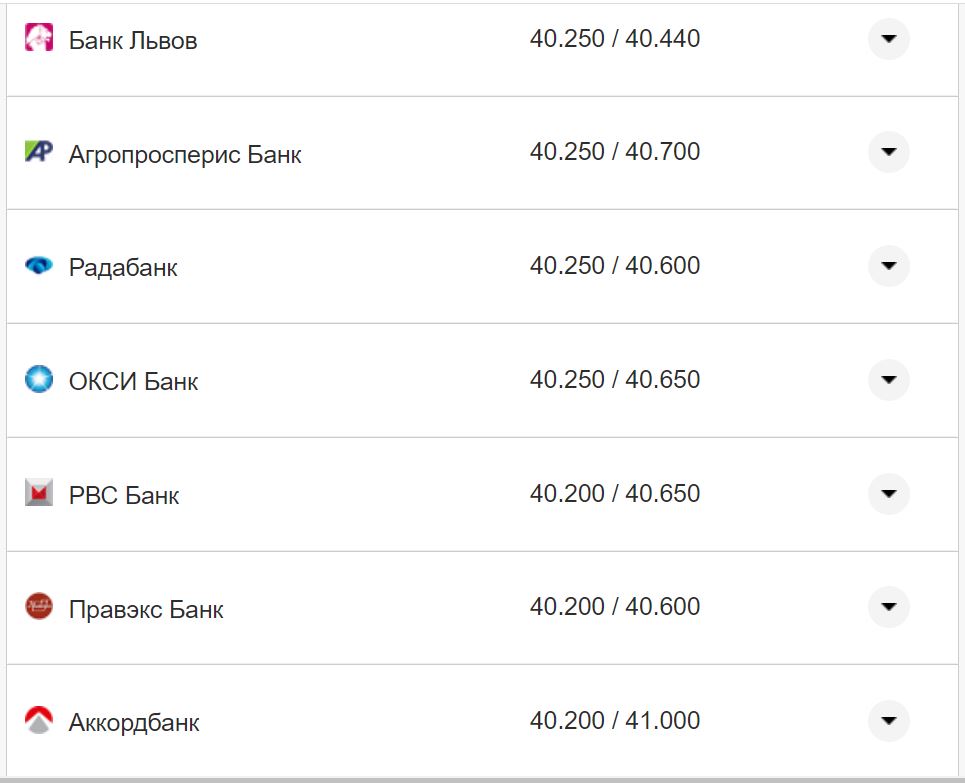Click the РВС Банк logo icon
Image resolution: width=965 pixels, height=783 pixels.
tap(39, 493)
